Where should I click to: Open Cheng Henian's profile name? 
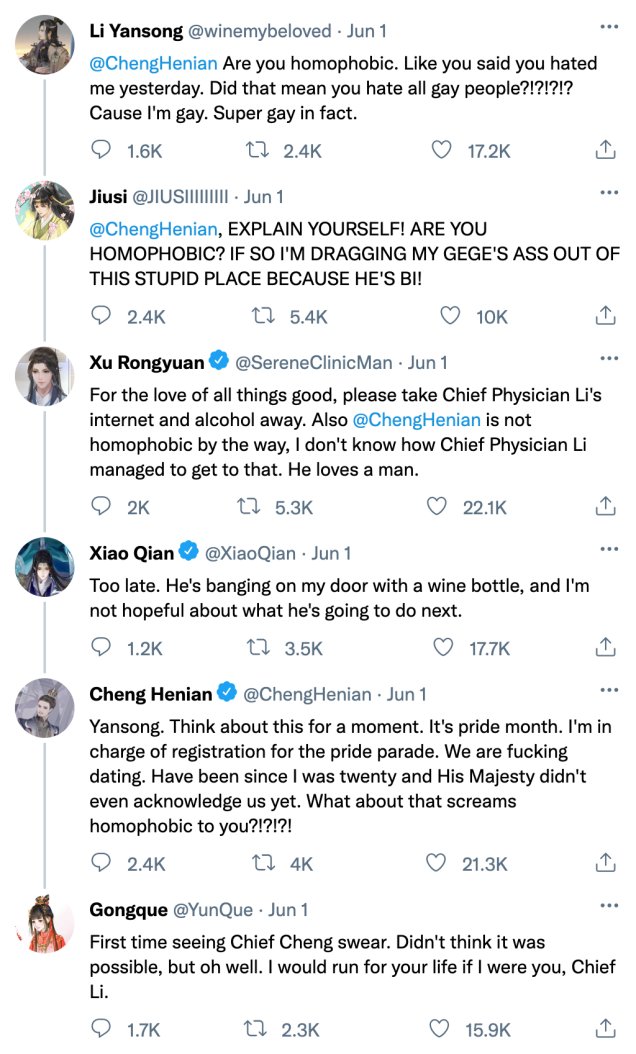(151, 694)
